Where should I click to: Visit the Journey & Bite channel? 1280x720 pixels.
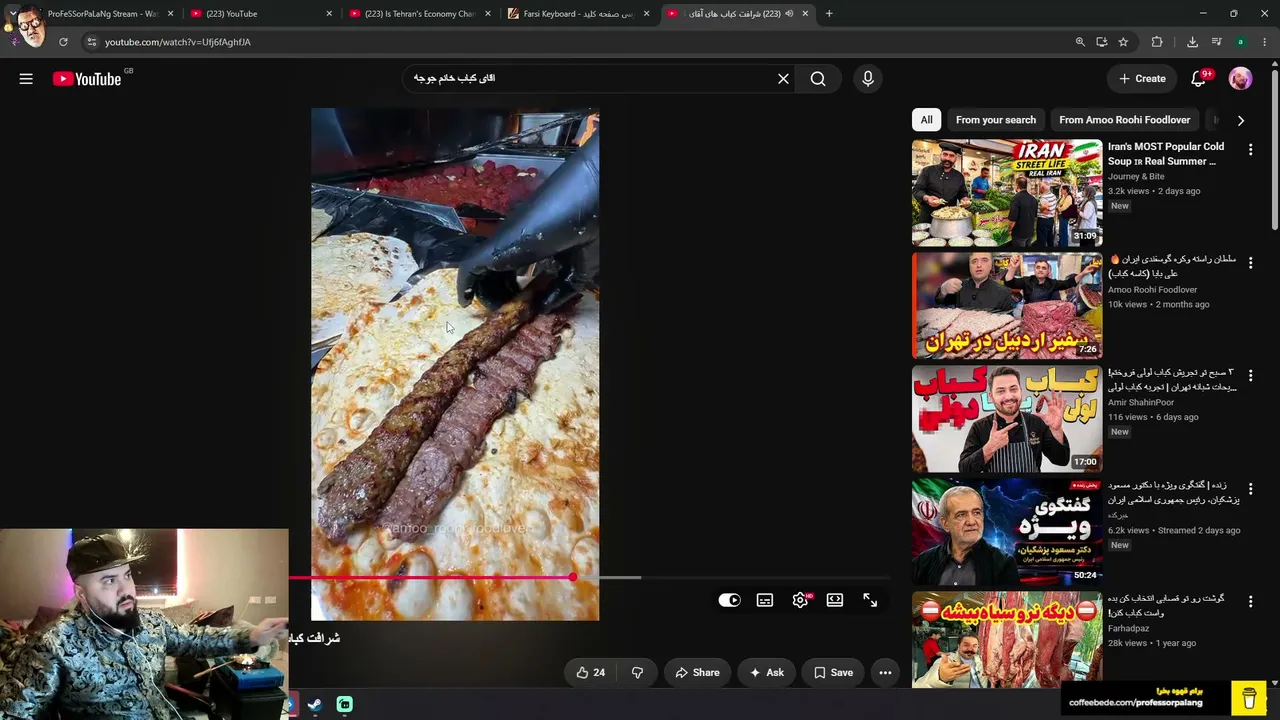pyautogui.click(x=1136, y=177)
